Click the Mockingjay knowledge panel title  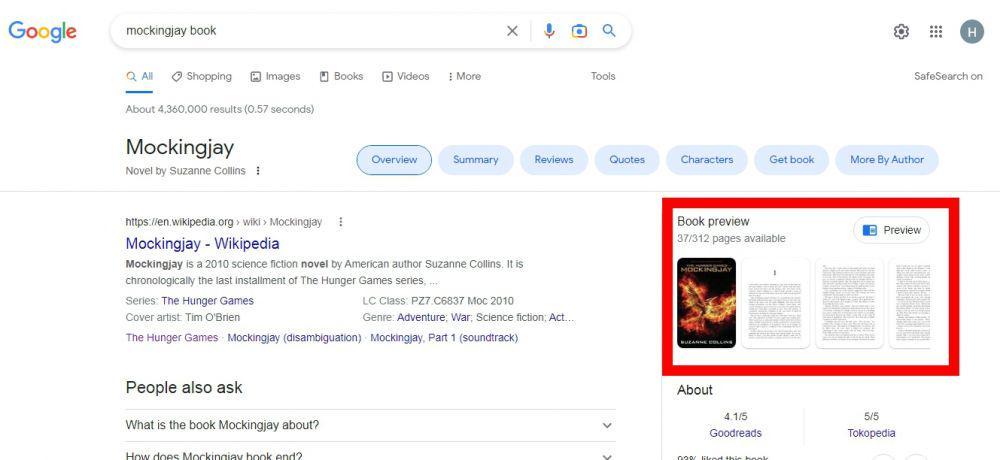(180, 147)
